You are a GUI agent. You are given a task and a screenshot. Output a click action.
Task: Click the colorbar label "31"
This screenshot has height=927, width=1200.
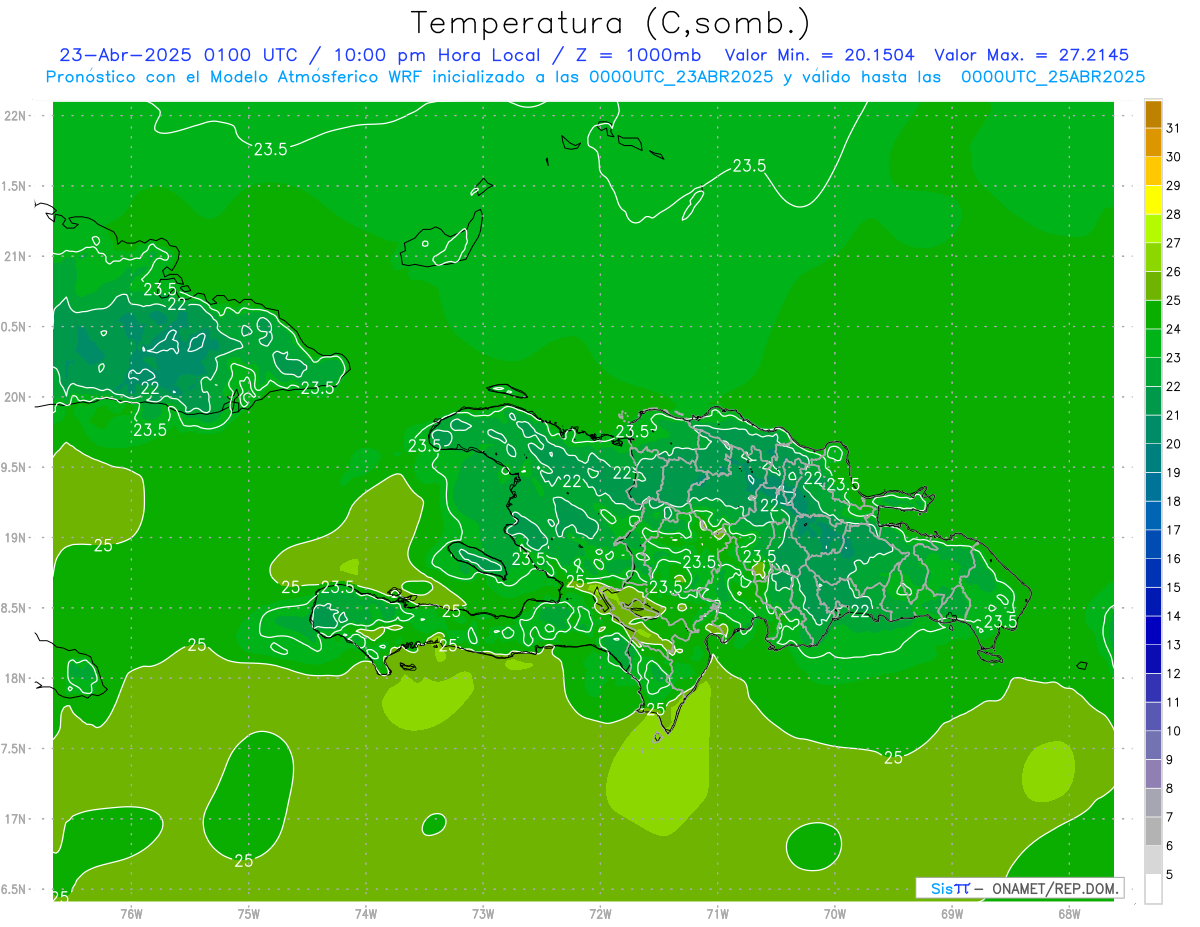point(1174,128)
